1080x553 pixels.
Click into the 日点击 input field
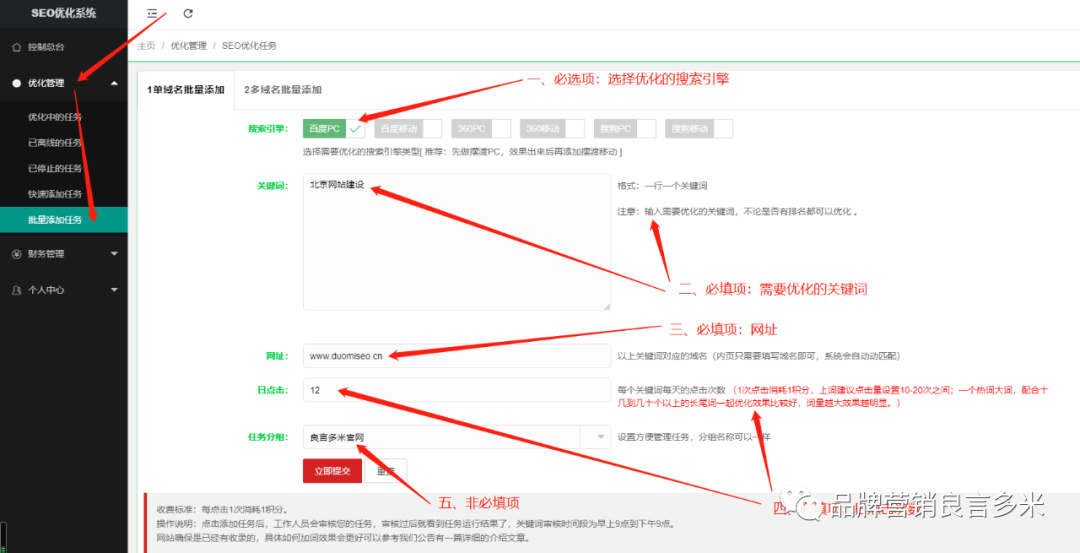click(x=456, y=390)
